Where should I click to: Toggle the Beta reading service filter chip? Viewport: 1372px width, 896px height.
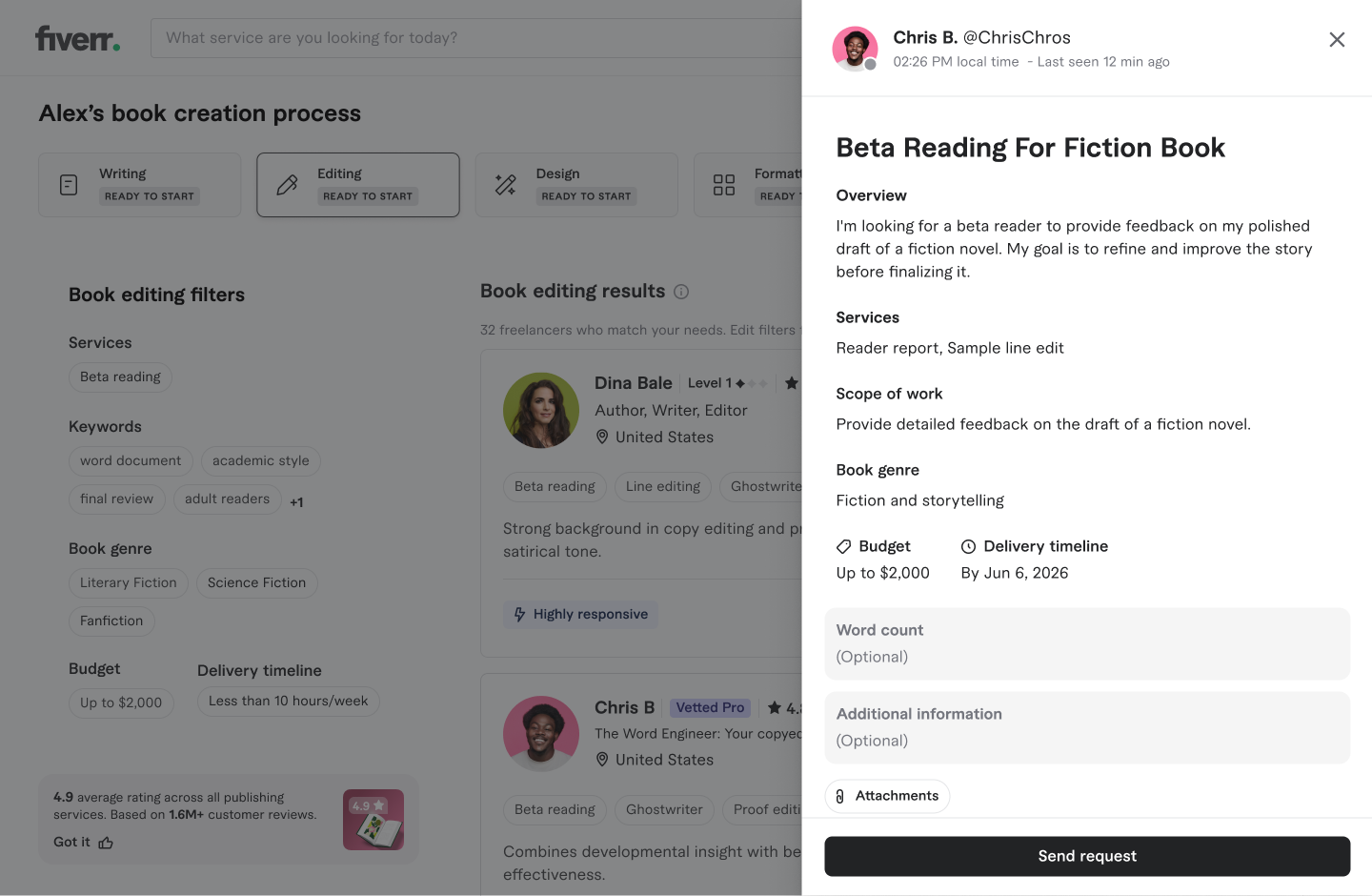point(120,377)
